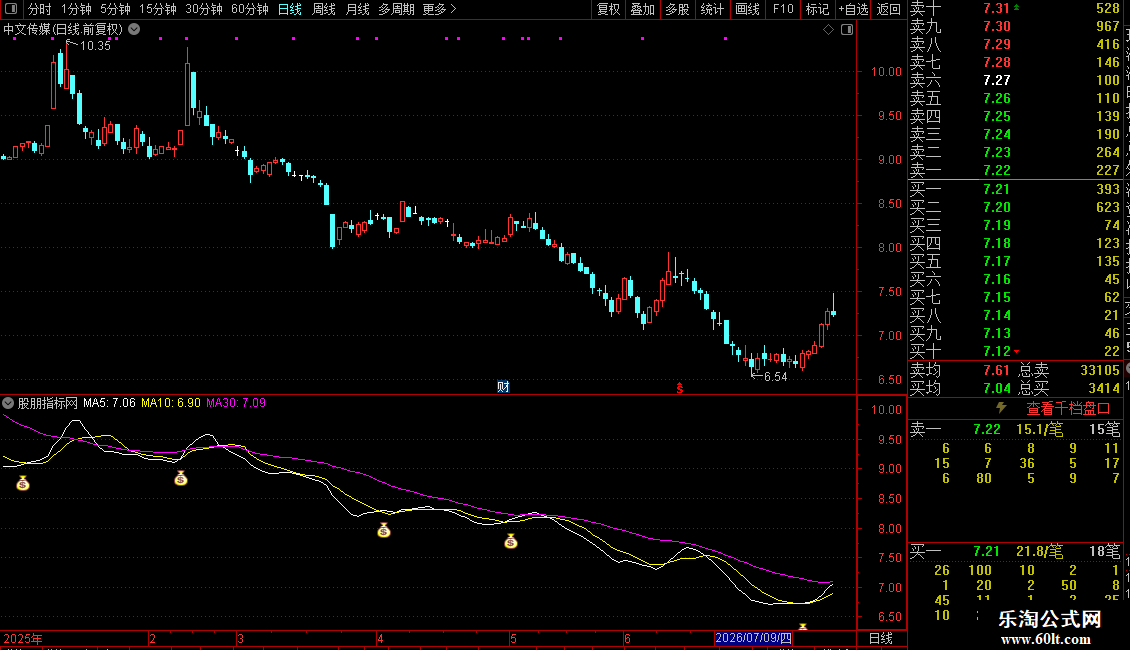This screenshot has height=650, width=1130.
Task: Click the 6.54 low price label
Action: coord(775,377)
